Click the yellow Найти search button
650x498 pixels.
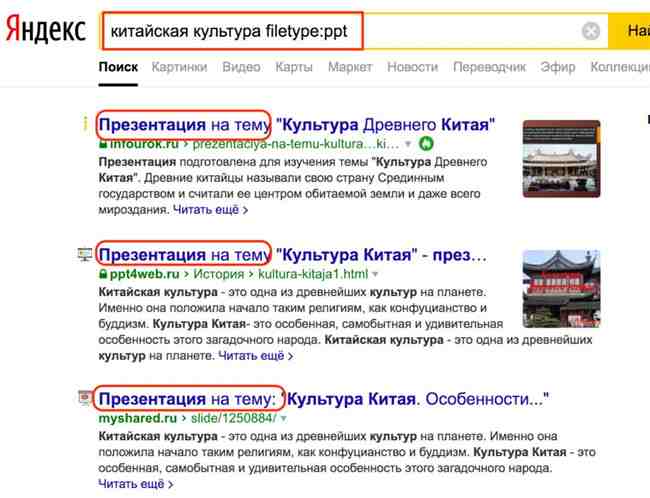[630, 31]
